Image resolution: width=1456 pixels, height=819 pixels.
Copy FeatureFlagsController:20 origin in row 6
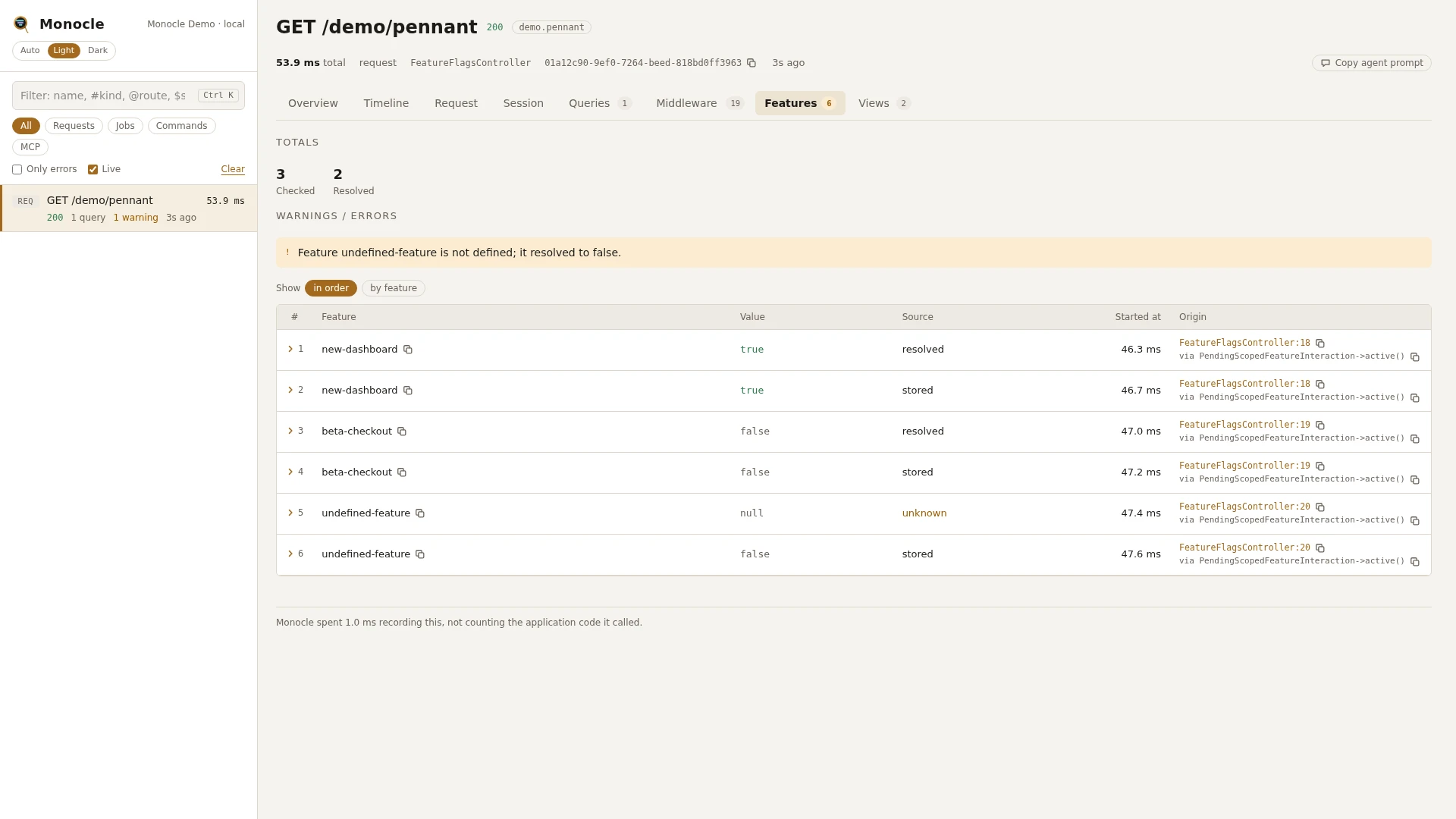(1320, 548)
